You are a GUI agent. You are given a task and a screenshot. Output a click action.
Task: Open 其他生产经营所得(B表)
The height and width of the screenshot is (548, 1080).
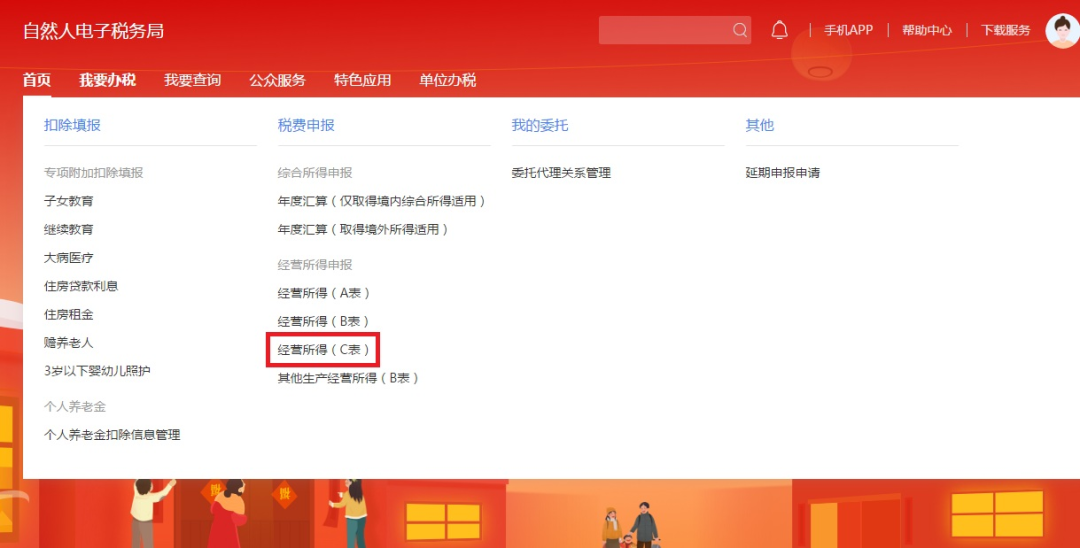[x=349, y=378]
